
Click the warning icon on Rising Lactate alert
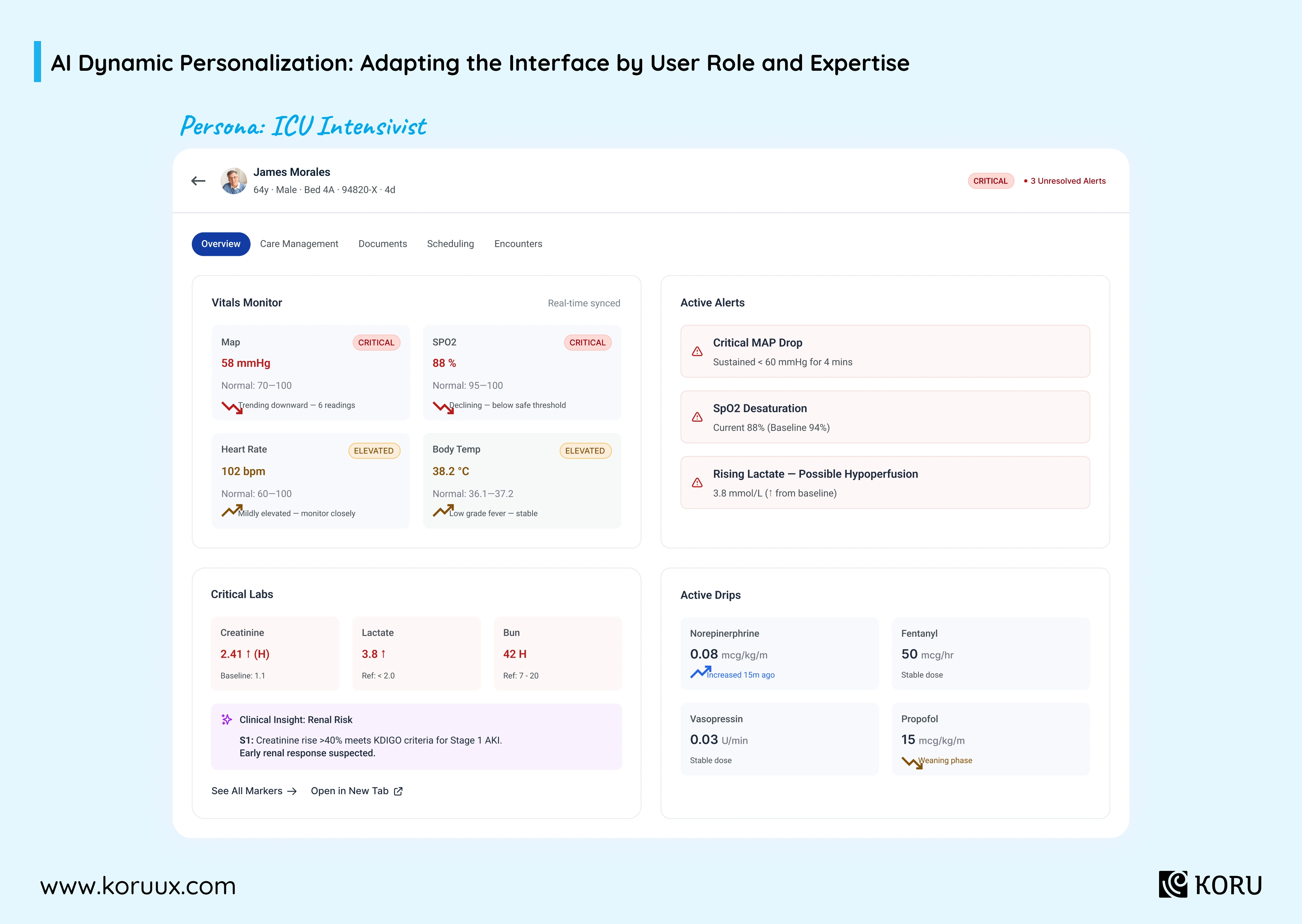point(697,483)
